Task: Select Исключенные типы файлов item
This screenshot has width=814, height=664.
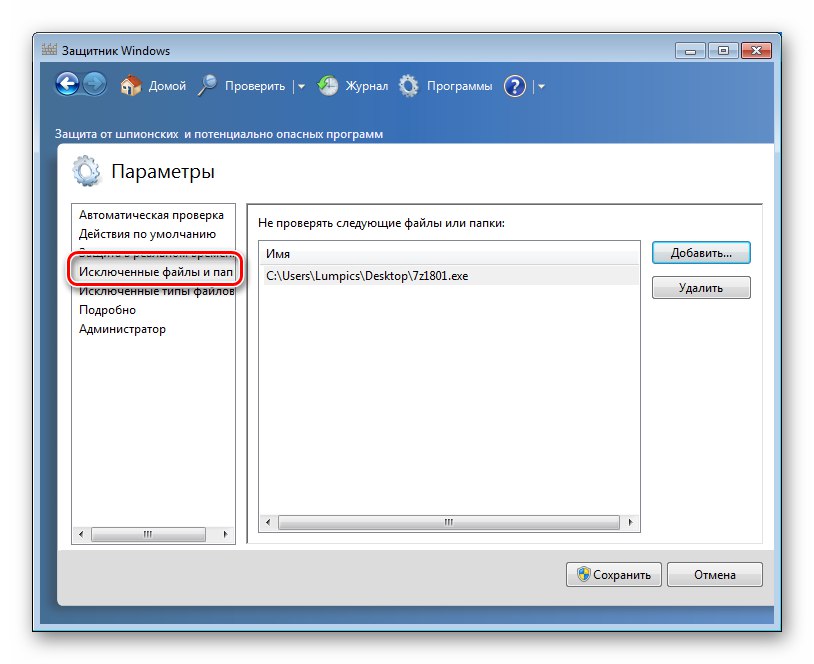Action: click(156, 291)
